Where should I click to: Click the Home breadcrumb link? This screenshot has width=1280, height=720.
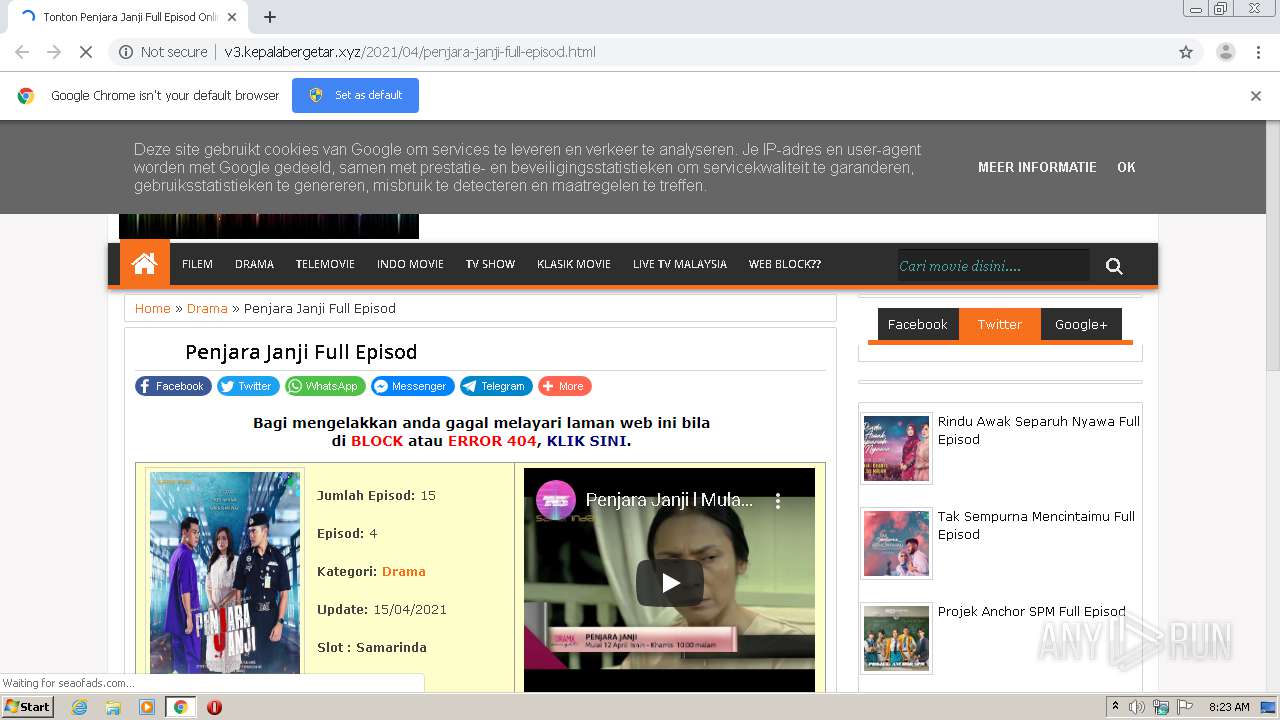point(153,308)
